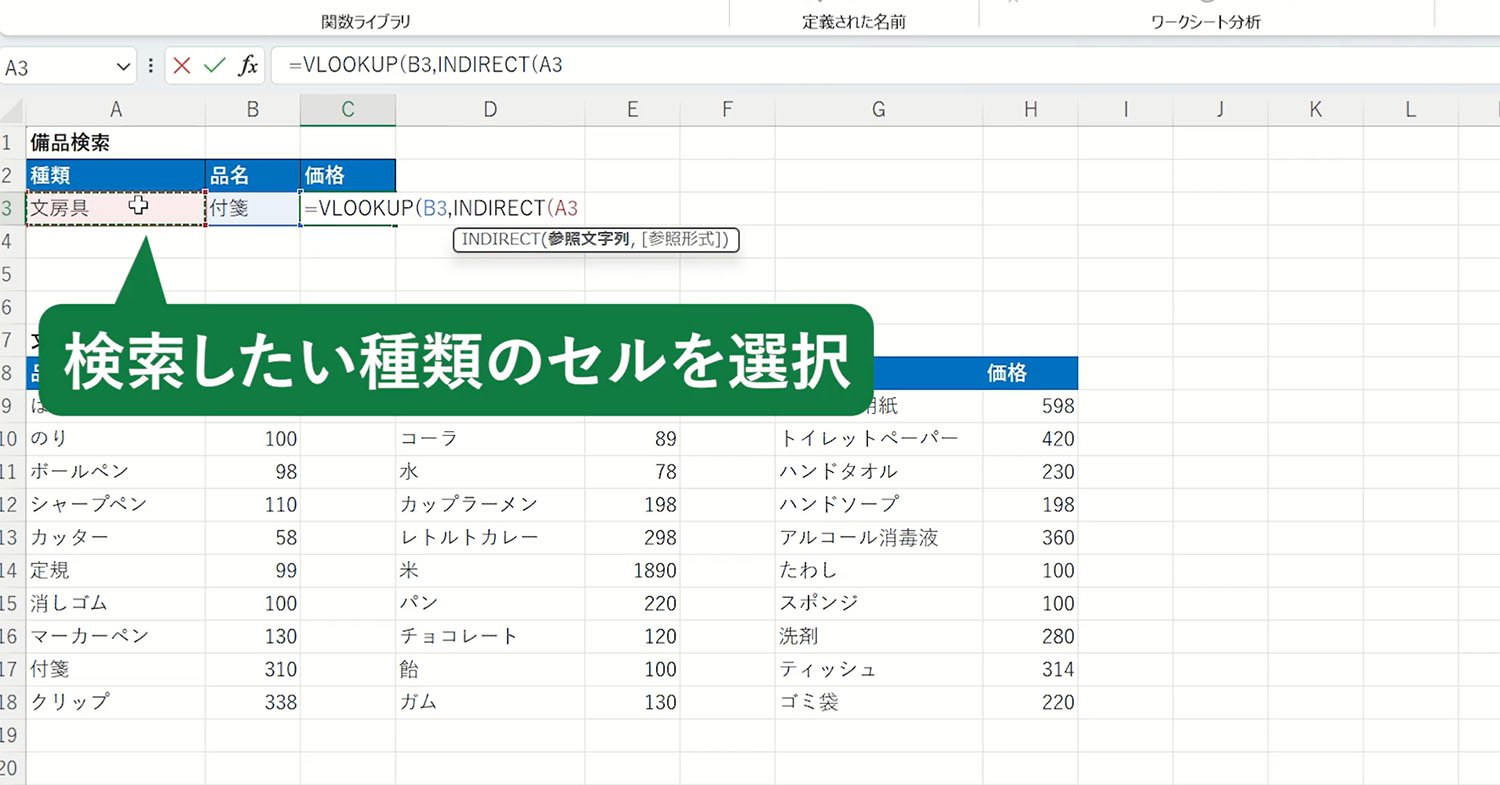1500x785 pixels.
Task: Select the row 19 header
Action: point(11,735)
